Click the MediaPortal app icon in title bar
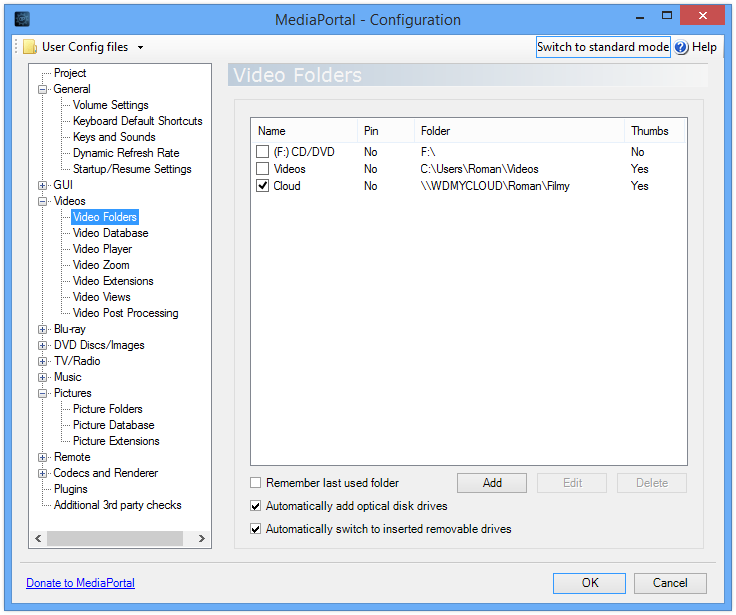Screen dimensions: 736x615 [22, 19]
